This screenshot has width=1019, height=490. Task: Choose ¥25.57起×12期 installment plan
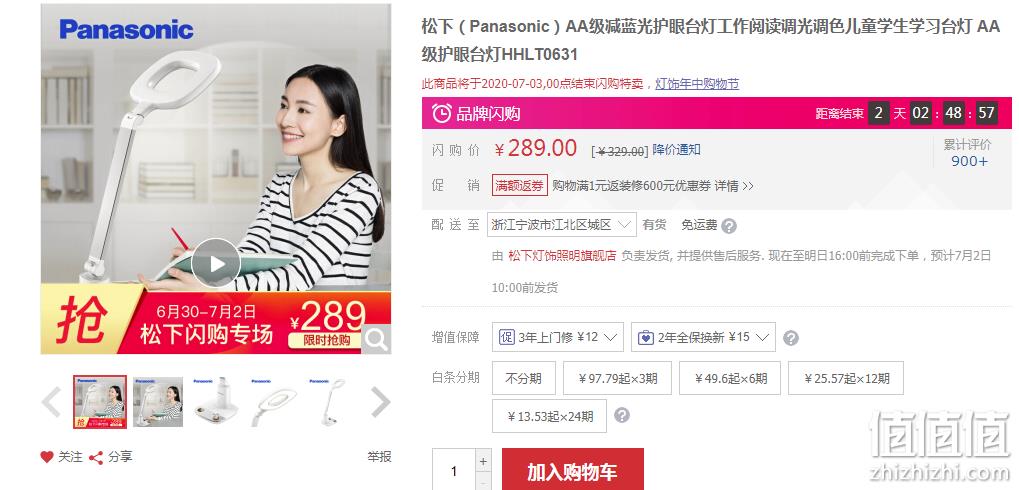[845, 378]
